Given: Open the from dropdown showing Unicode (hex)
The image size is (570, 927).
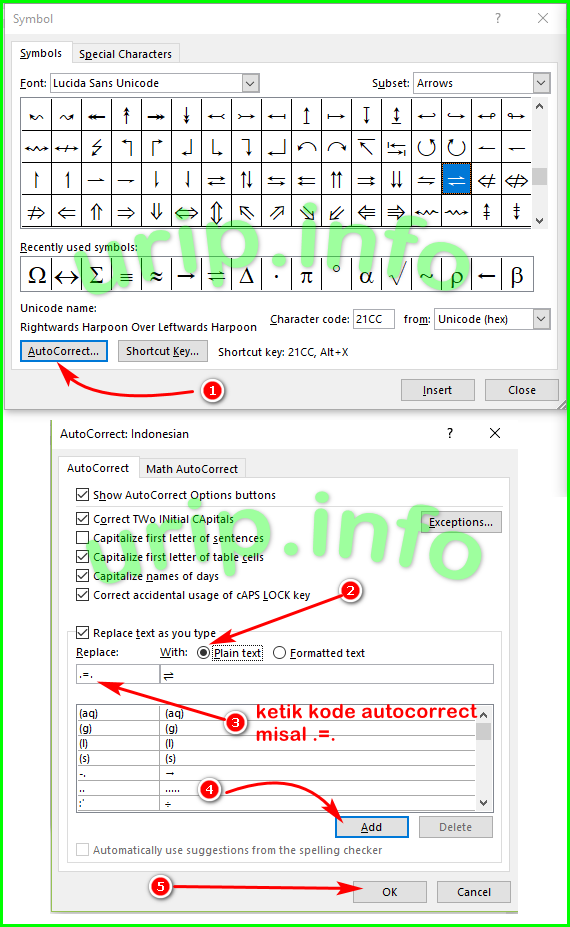Looking at the screenshot, I should pyautogui.click(x=541, y=319).
